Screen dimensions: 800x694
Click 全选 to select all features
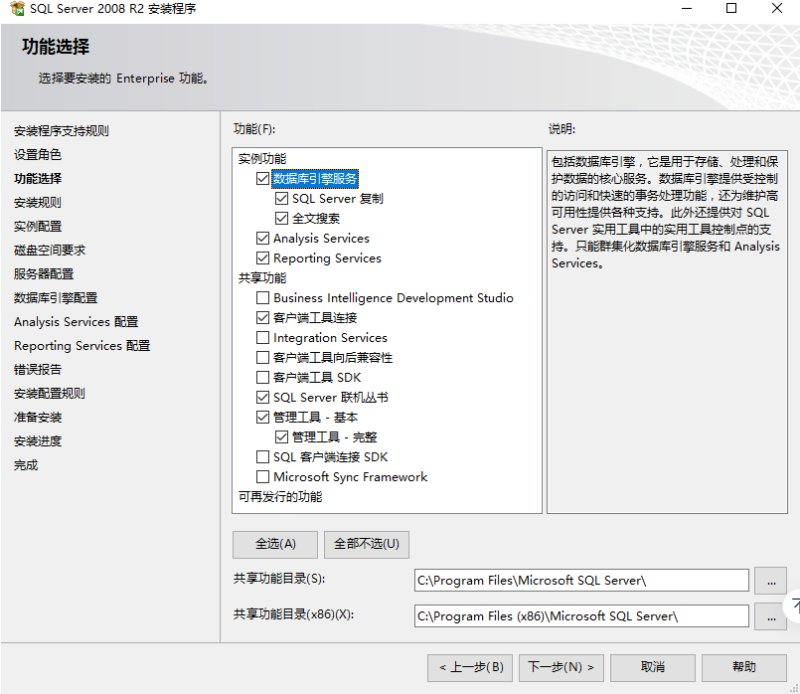point(274,544)
